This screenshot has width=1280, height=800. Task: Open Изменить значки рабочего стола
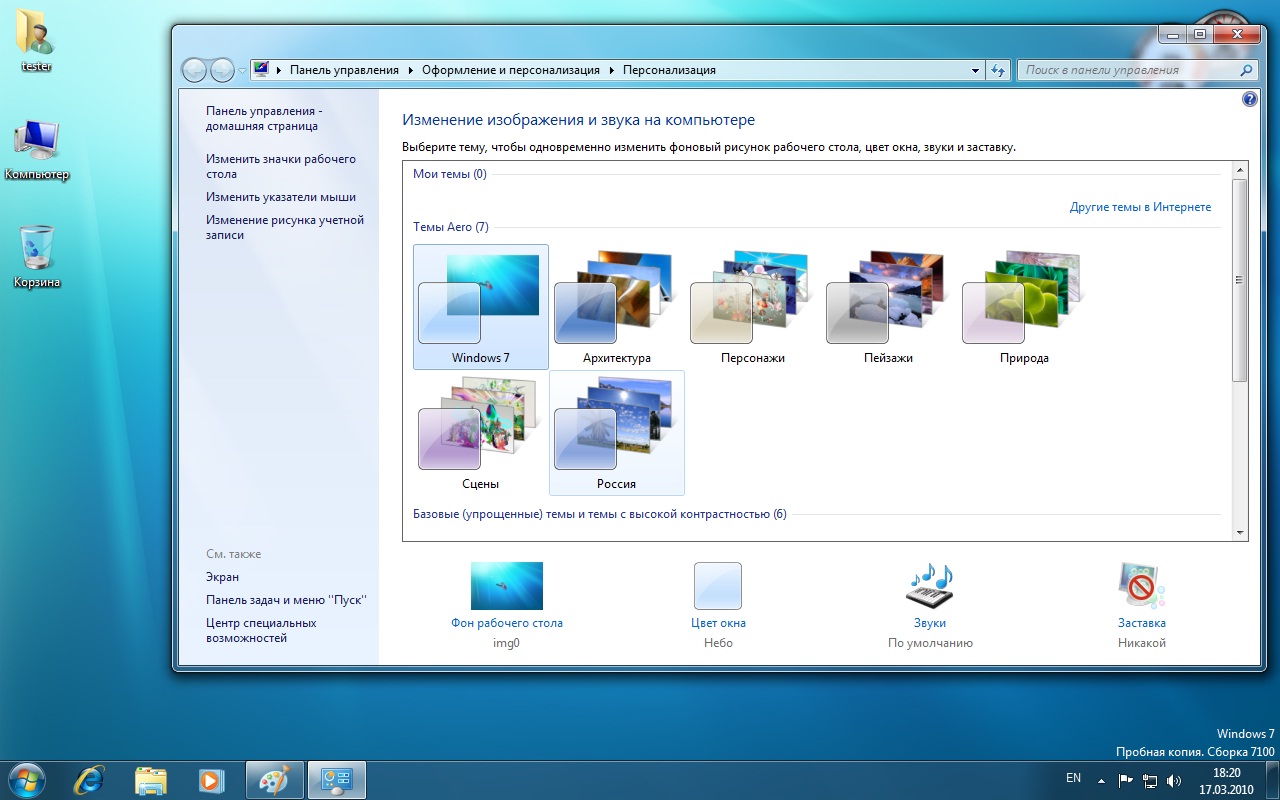tap(281, 166)
